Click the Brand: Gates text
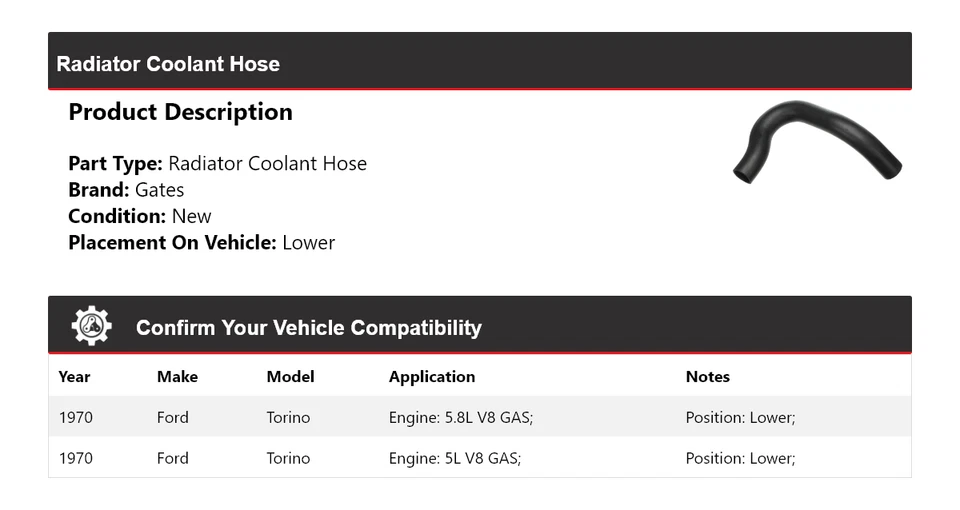Viewport: 960px width, 510px height. click(x=126, y=190)
